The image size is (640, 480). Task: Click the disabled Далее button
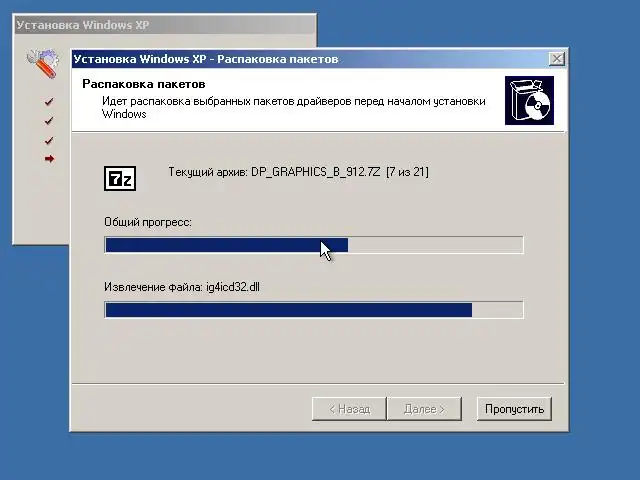424,409
